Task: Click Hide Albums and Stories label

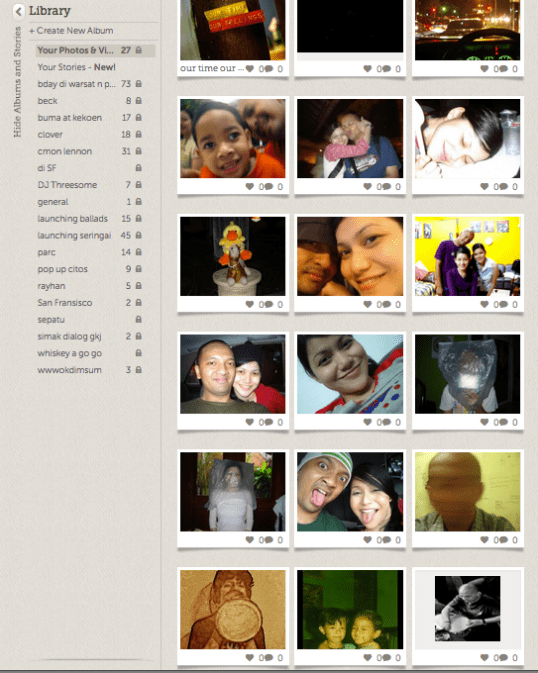Action: coord(18,82)
